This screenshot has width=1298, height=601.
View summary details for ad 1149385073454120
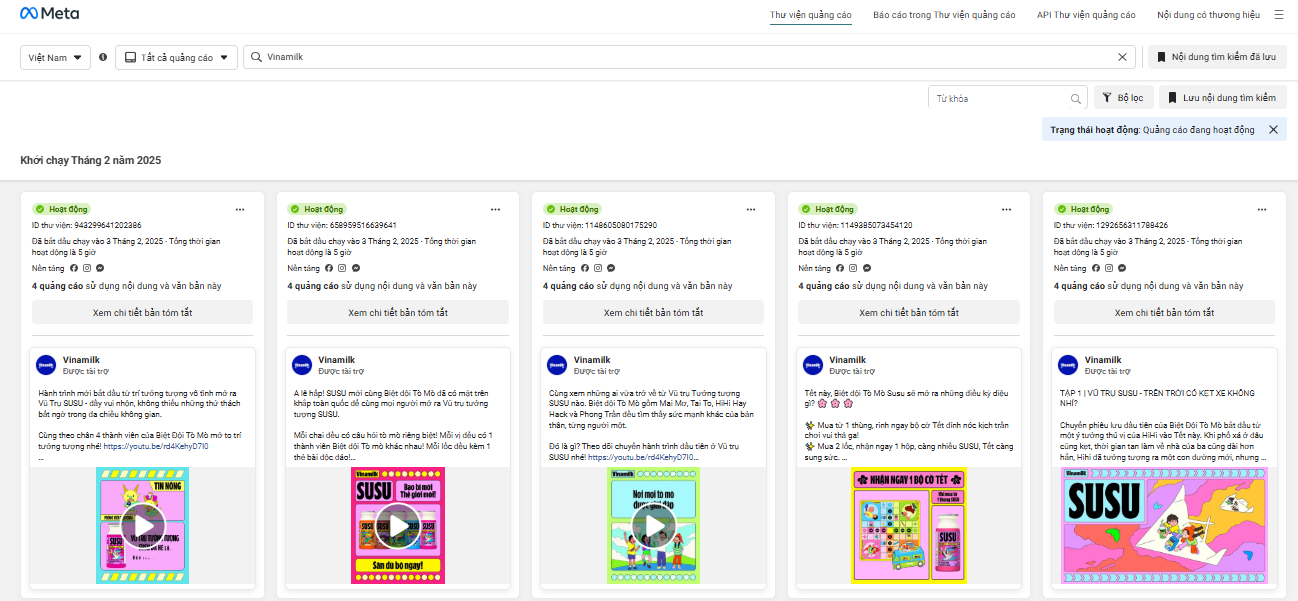pyautogui.click(x=909, y=312)
